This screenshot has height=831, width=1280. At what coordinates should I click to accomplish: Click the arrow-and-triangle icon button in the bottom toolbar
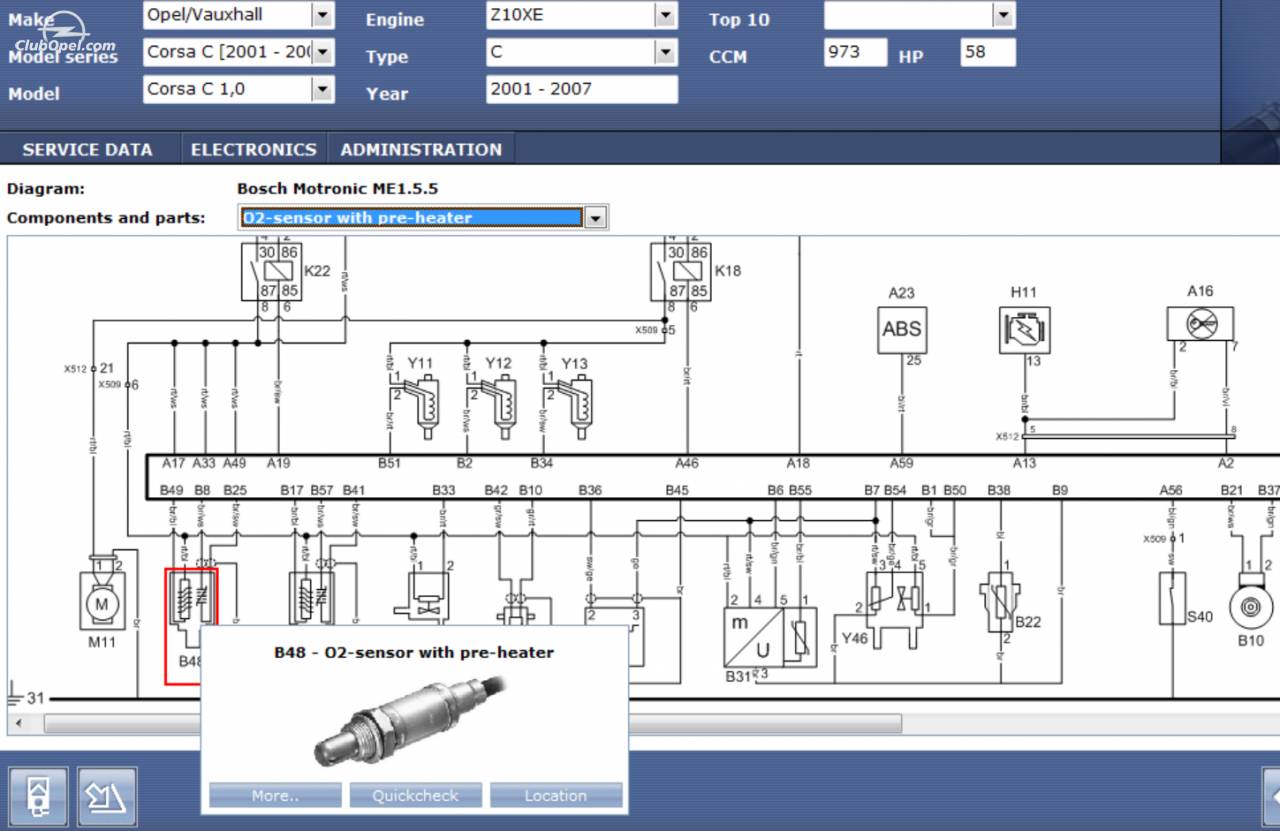(x=107, y=796)
